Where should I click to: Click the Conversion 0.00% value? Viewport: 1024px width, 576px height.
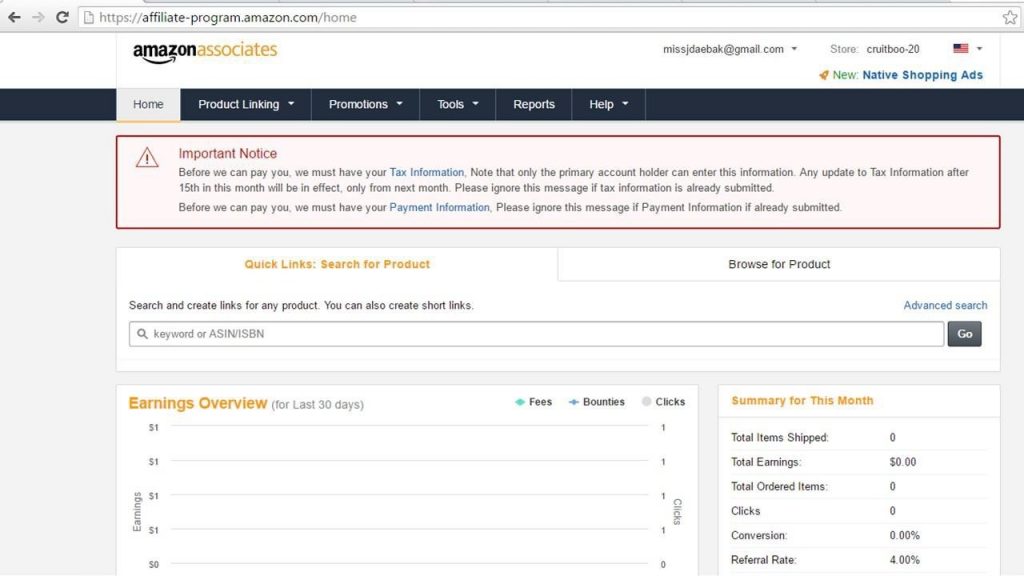click(904, 535)
